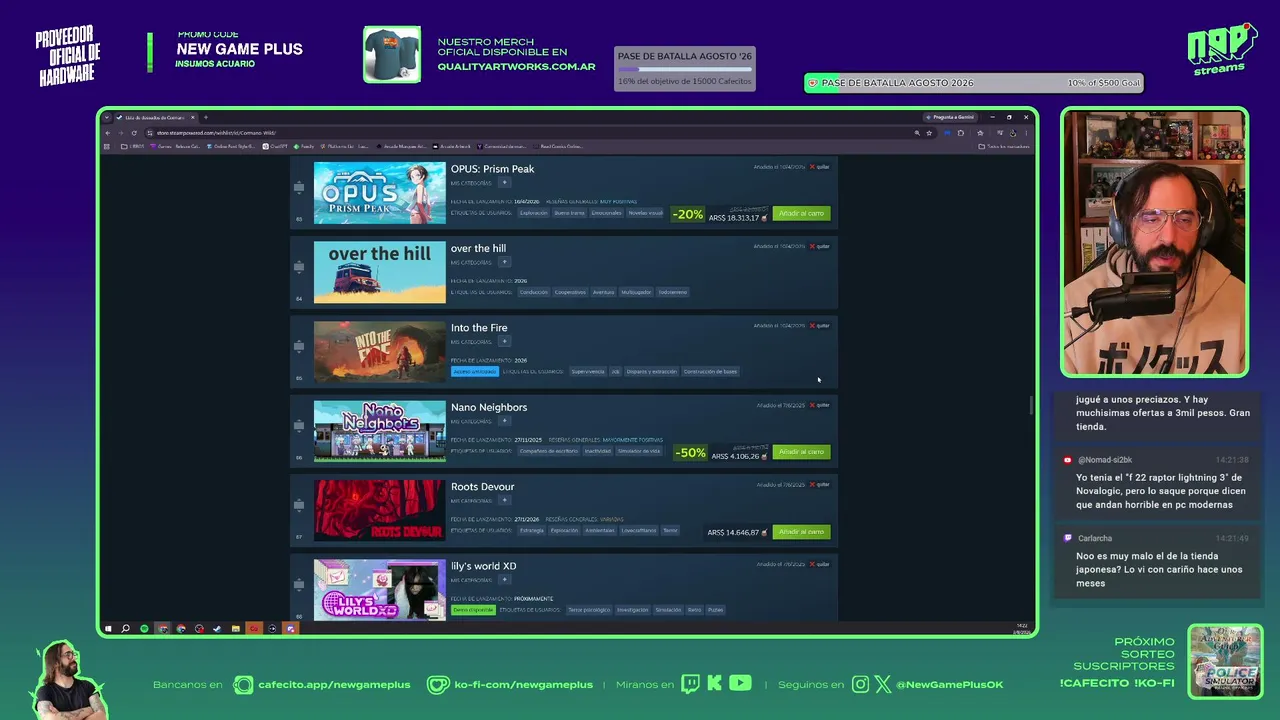Add a category to over the hill
The width and height of the screenshot is (1280, 720).
(x=504, y=262)
